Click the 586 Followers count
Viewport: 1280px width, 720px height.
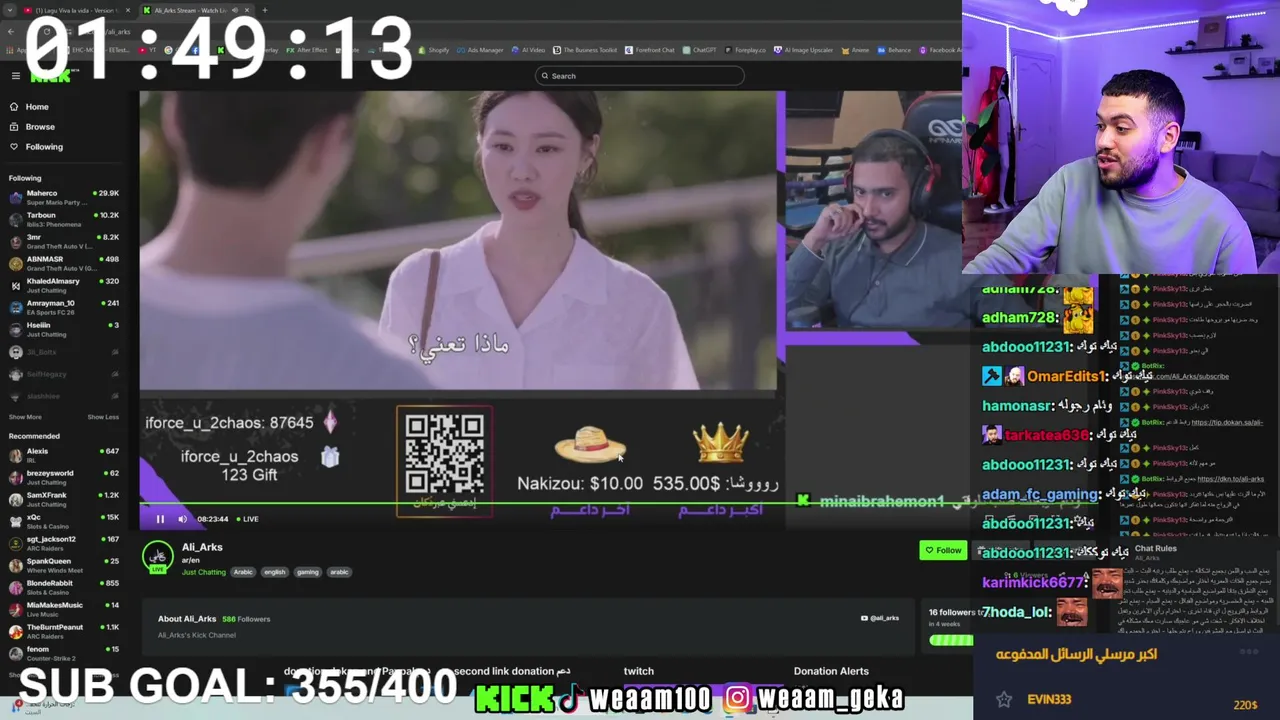coord(246,619)
